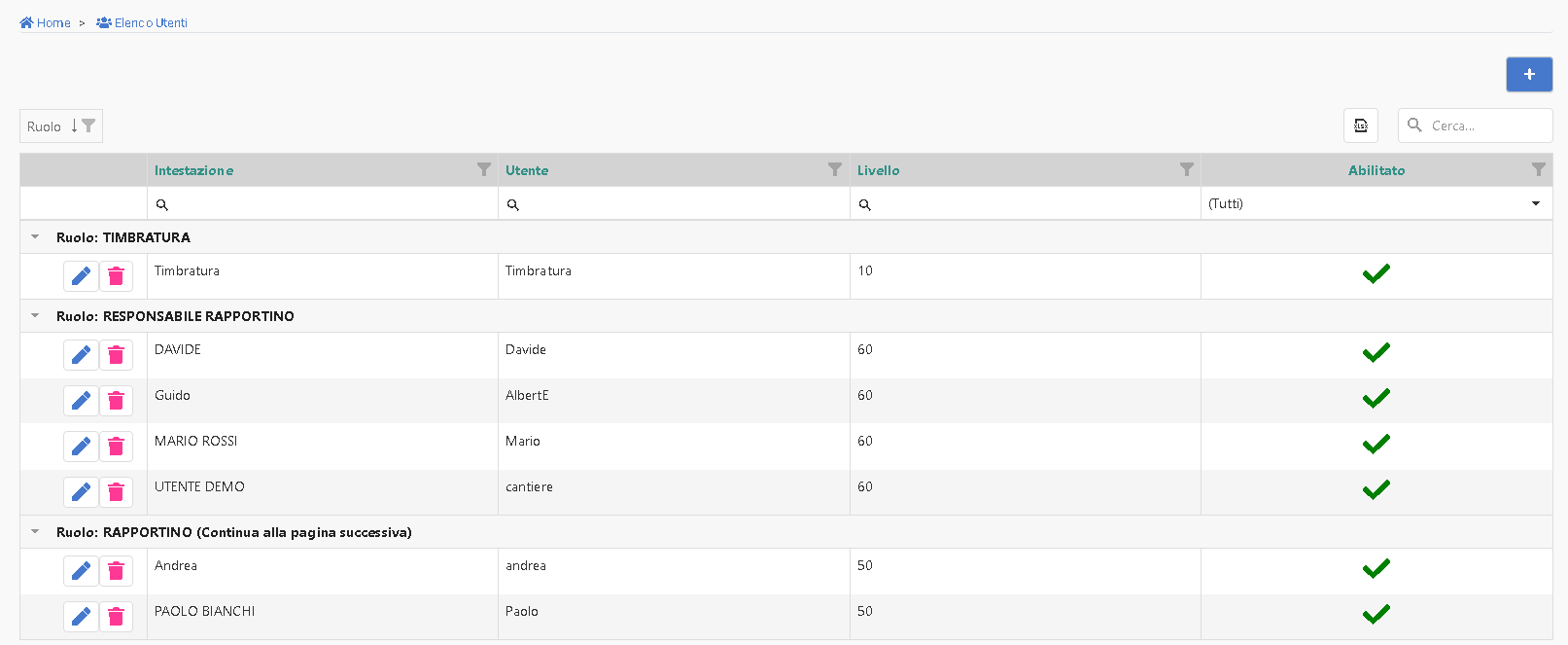Collapse the Ruolo: RAPPORTINO group
This screenshot has height=645, width=1568.
35,532
